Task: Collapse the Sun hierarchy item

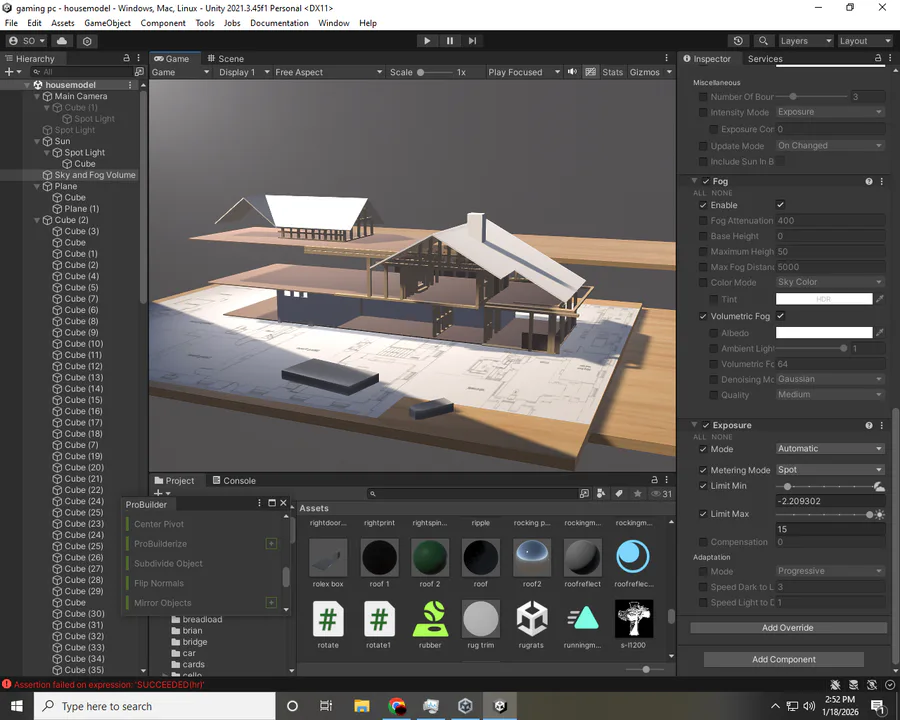Action: coord(37,141)
